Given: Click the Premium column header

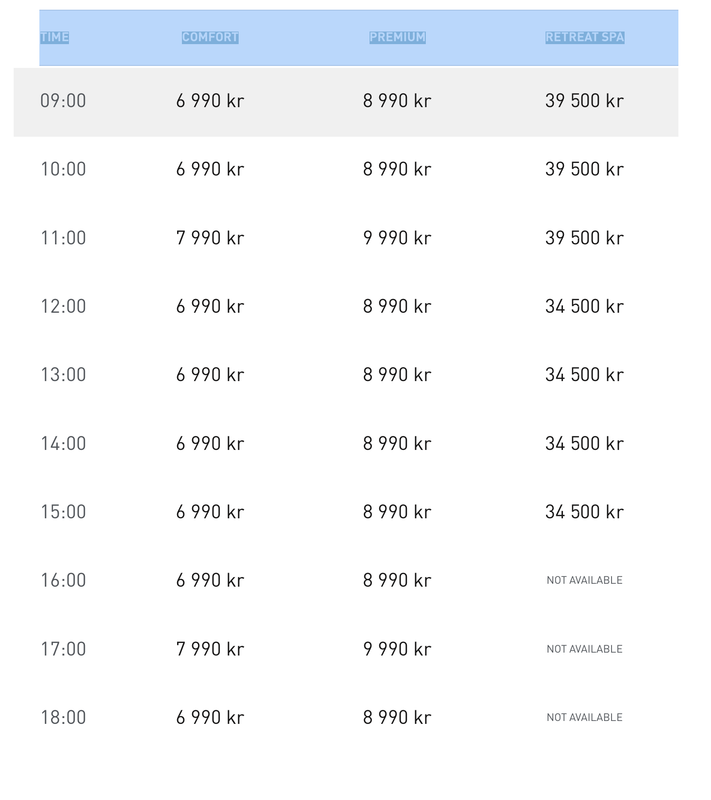Looking at the screenshot, I should tap(397, 37).
